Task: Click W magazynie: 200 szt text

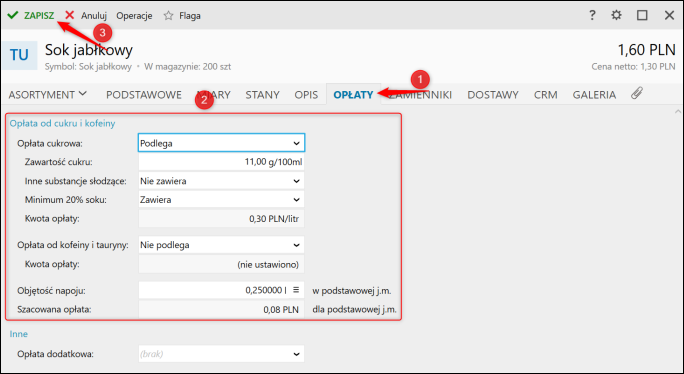Action: (188, 67)
